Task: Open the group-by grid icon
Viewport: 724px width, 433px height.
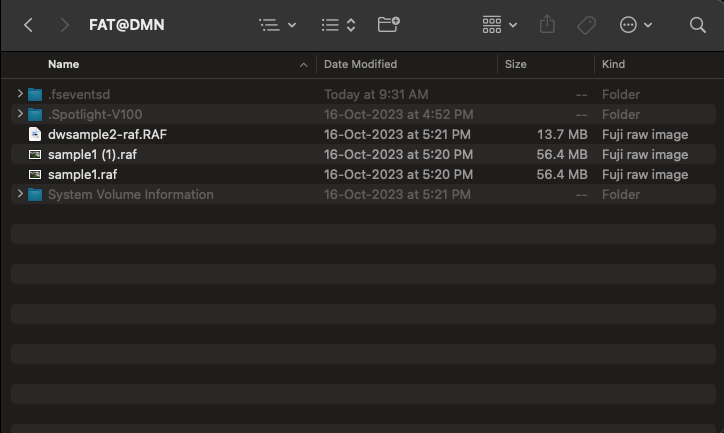Action: pos(492,25)
